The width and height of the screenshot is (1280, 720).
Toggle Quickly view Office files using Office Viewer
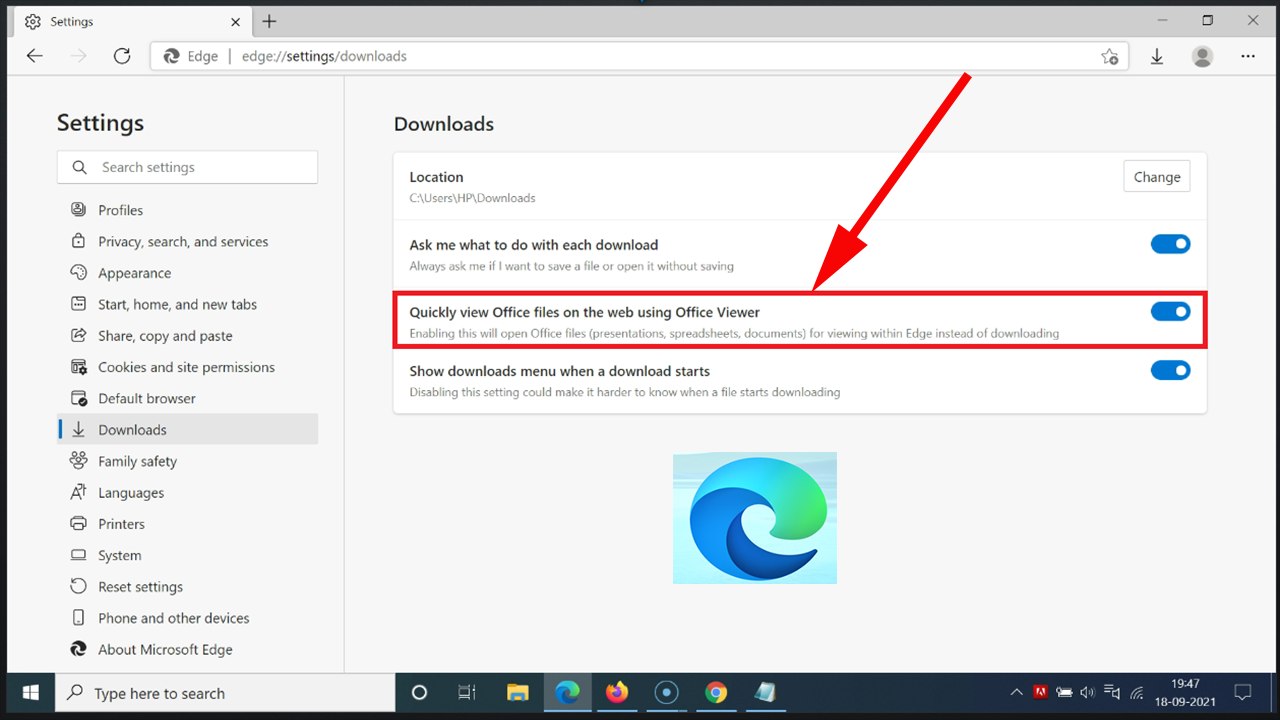(1170, 312)
